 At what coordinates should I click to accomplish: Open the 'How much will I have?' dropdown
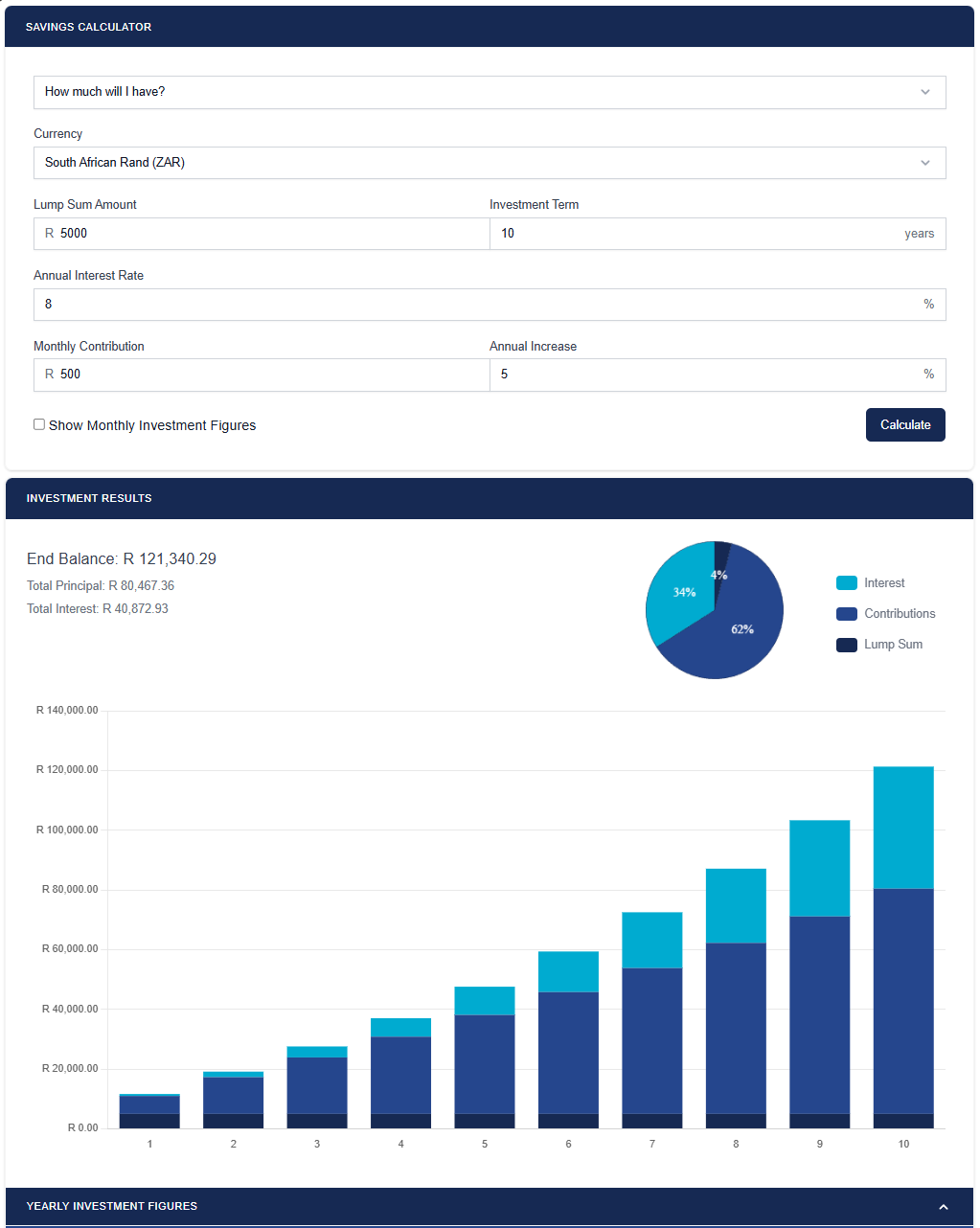(489, 92)
